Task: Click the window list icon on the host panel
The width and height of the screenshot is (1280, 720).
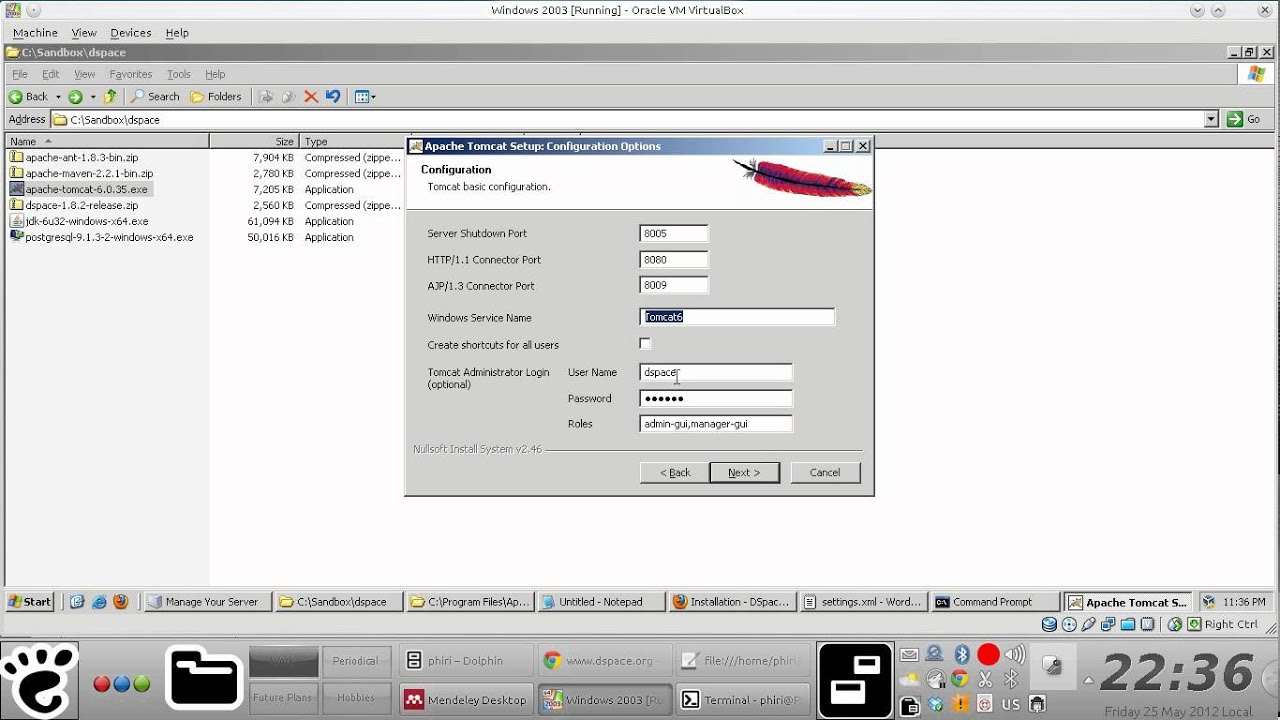Action: coord(855,681)
